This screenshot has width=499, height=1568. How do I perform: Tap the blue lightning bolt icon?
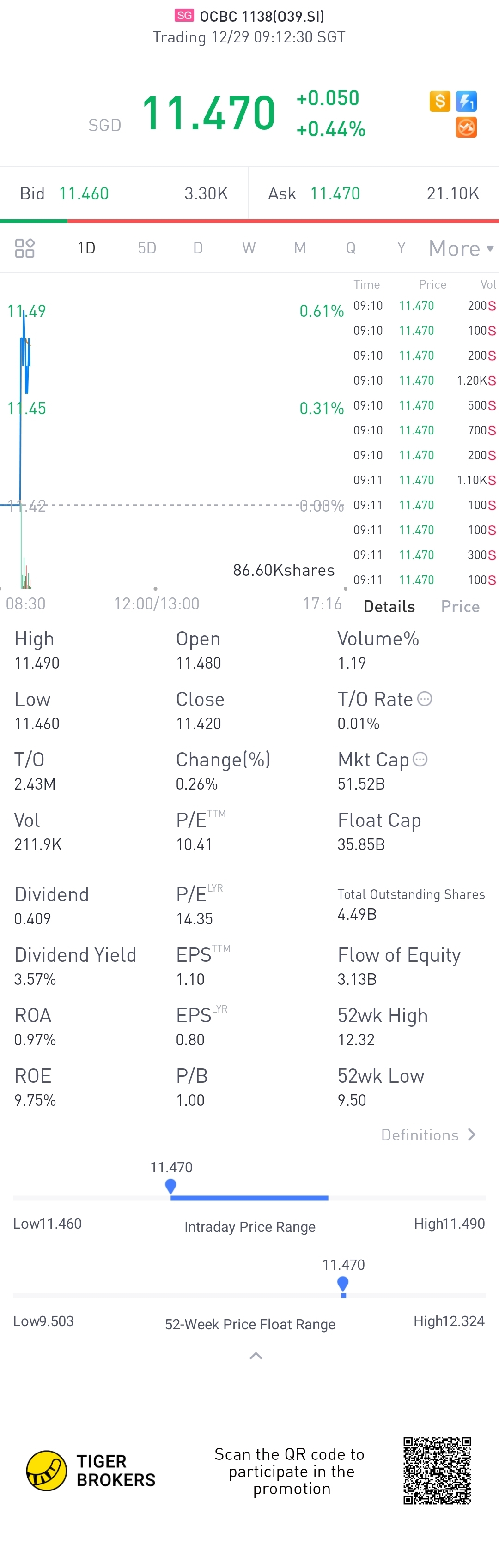tap(466, 101)
